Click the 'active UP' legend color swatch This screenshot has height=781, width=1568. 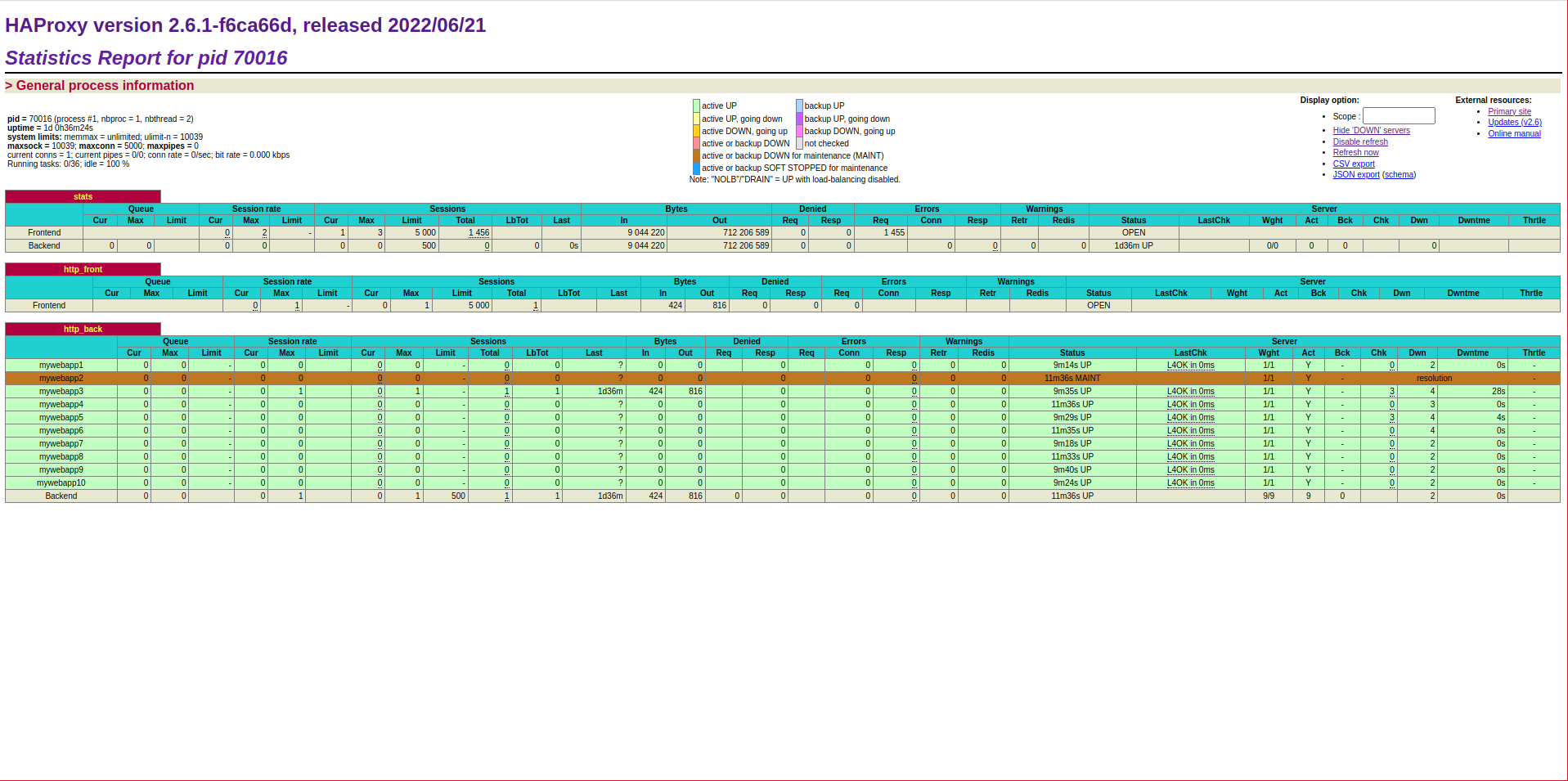coord(696,106)
